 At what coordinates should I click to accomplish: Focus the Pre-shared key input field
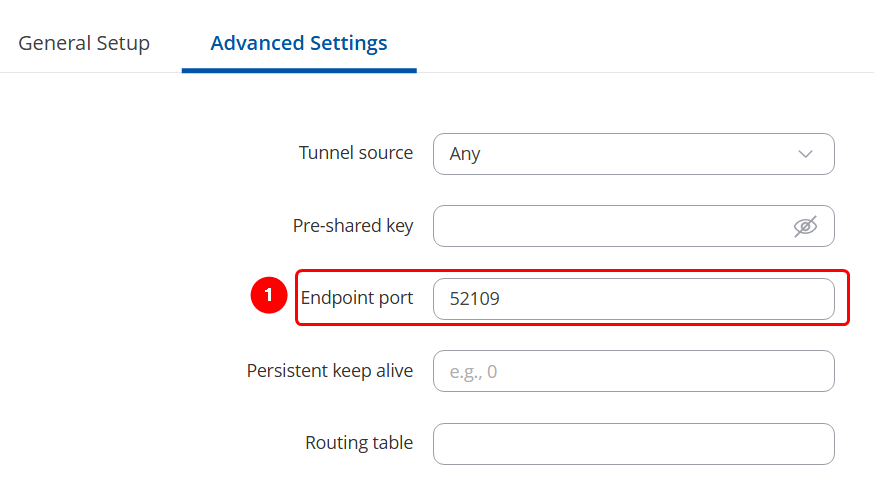pos(610,226)
